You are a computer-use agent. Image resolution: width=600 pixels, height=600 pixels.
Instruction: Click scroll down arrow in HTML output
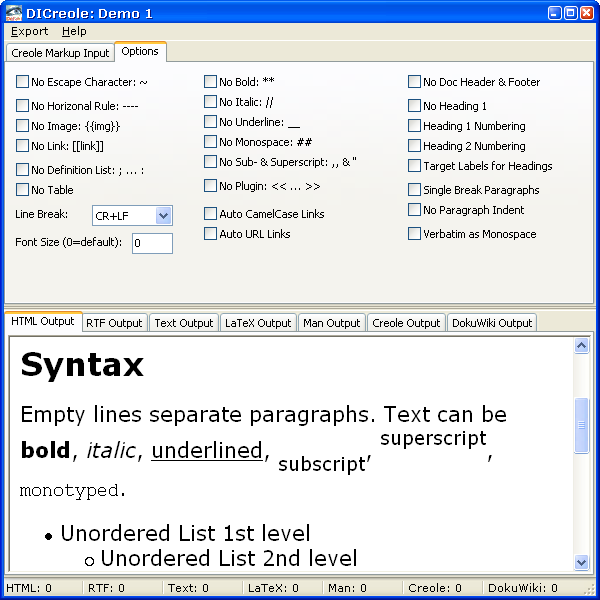[x=582, y=562]
